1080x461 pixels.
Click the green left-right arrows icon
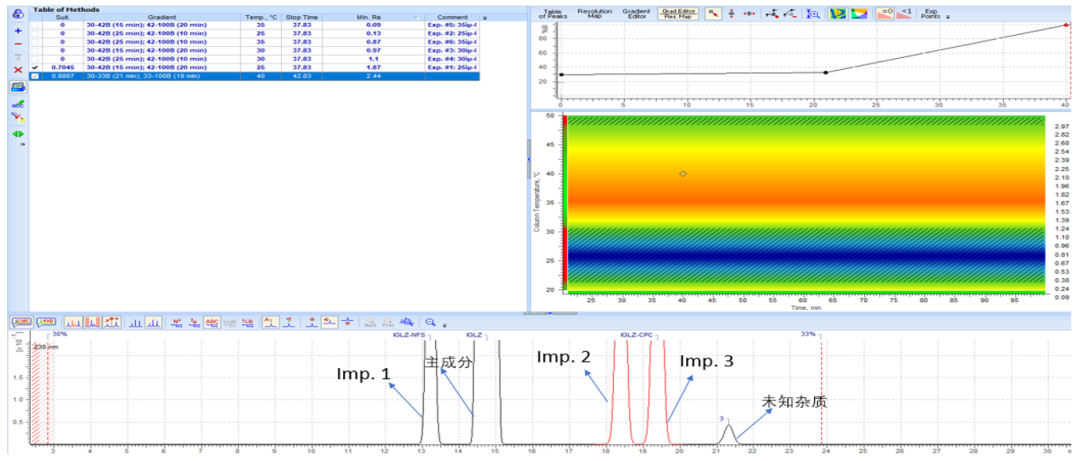click(x=18, y=134)
